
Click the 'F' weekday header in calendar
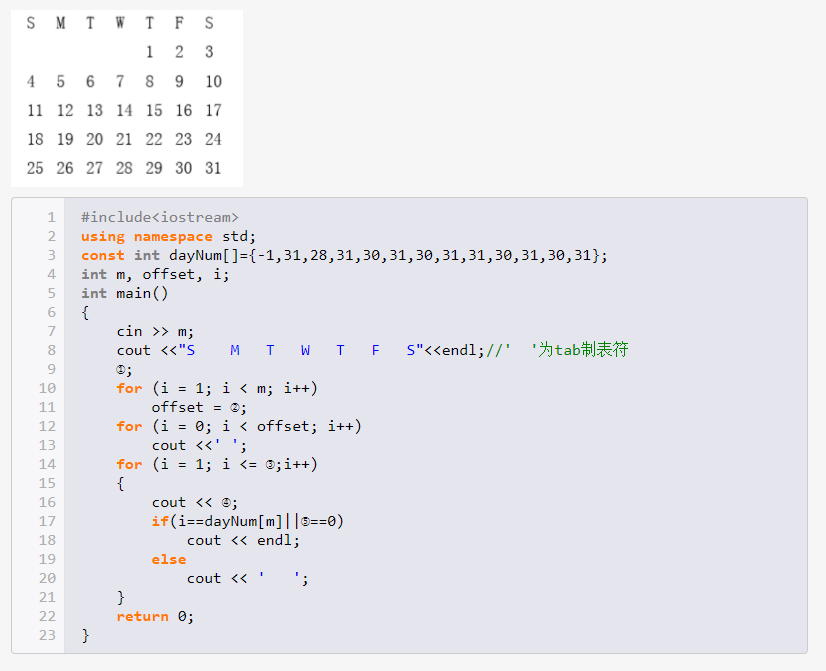(x=179, y=23)
